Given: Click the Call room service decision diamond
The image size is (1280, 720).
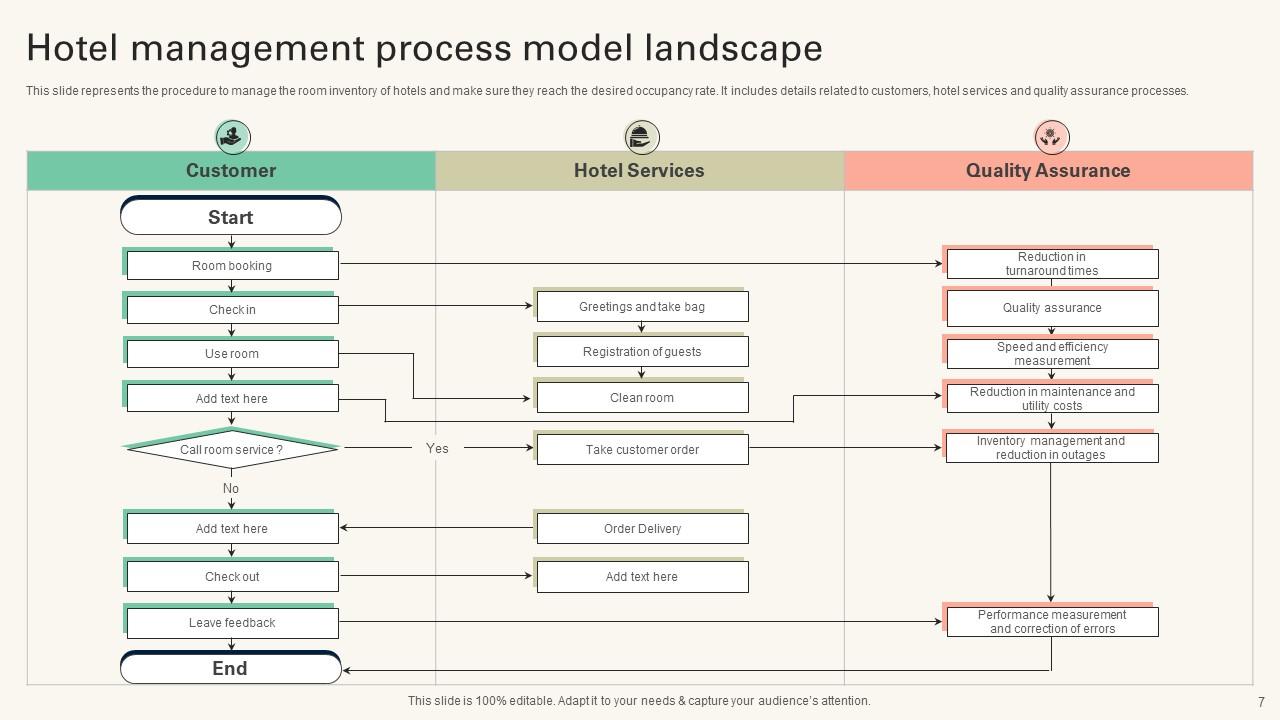Looking at the screenshot, I should [232, 450].
